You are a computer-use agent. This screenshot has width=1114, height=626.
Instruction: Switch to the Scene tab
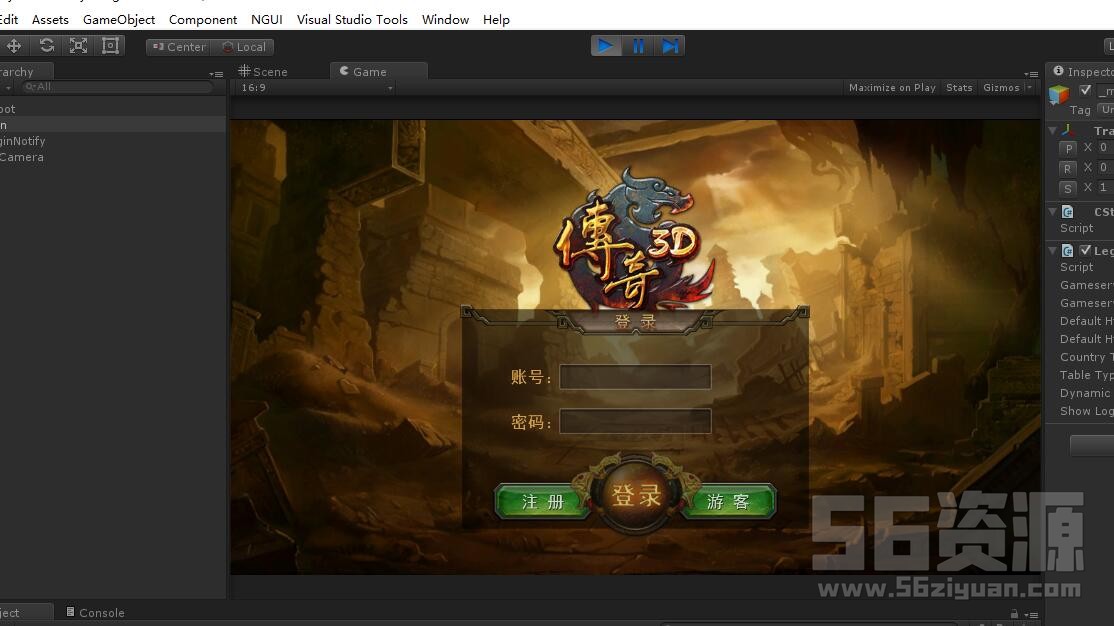point(263,72)
